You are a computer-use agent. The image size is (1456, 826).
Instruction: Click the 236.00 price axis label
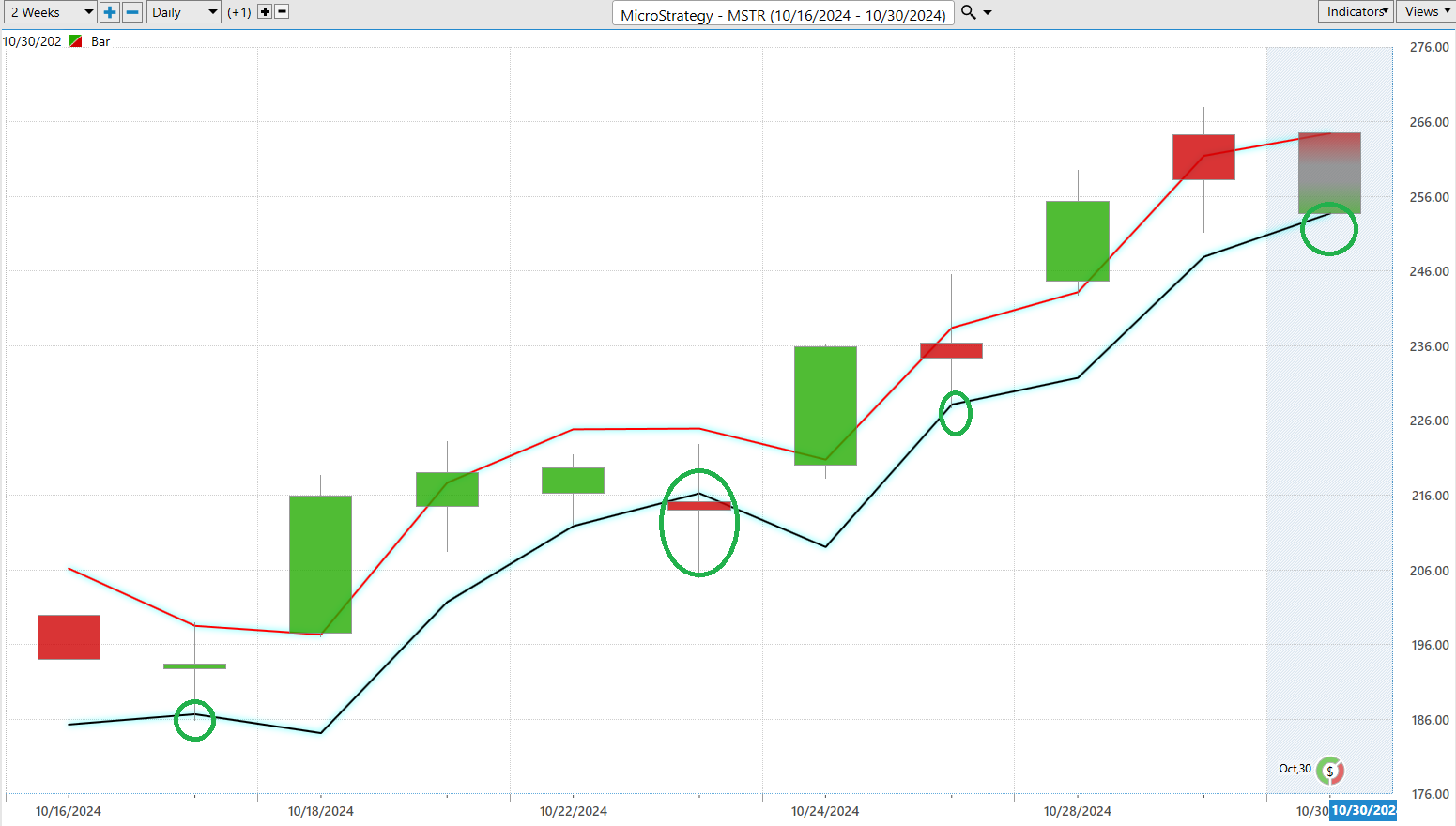[1430, 346]
